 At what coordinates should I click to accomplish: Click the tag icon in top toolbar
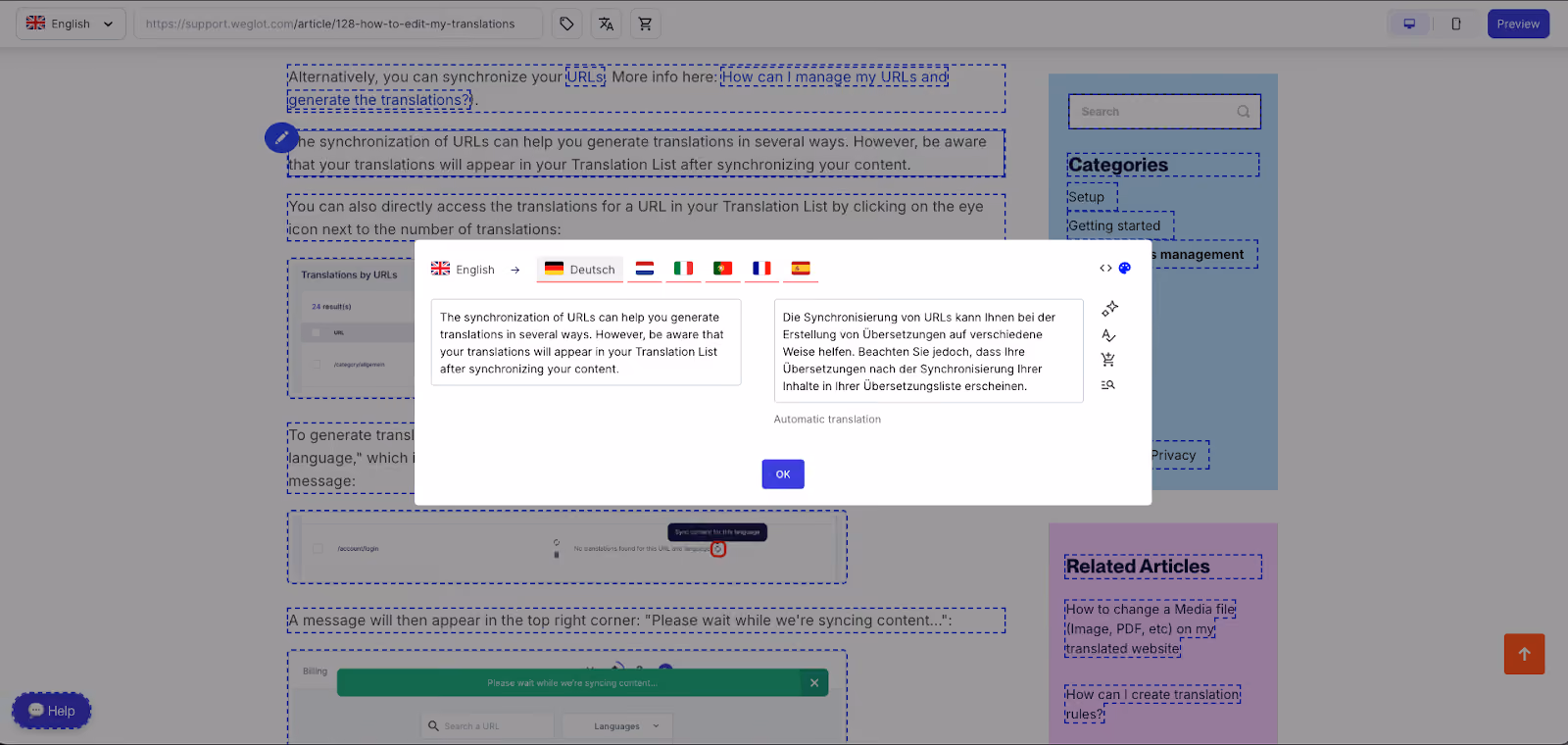coord(566,24)
